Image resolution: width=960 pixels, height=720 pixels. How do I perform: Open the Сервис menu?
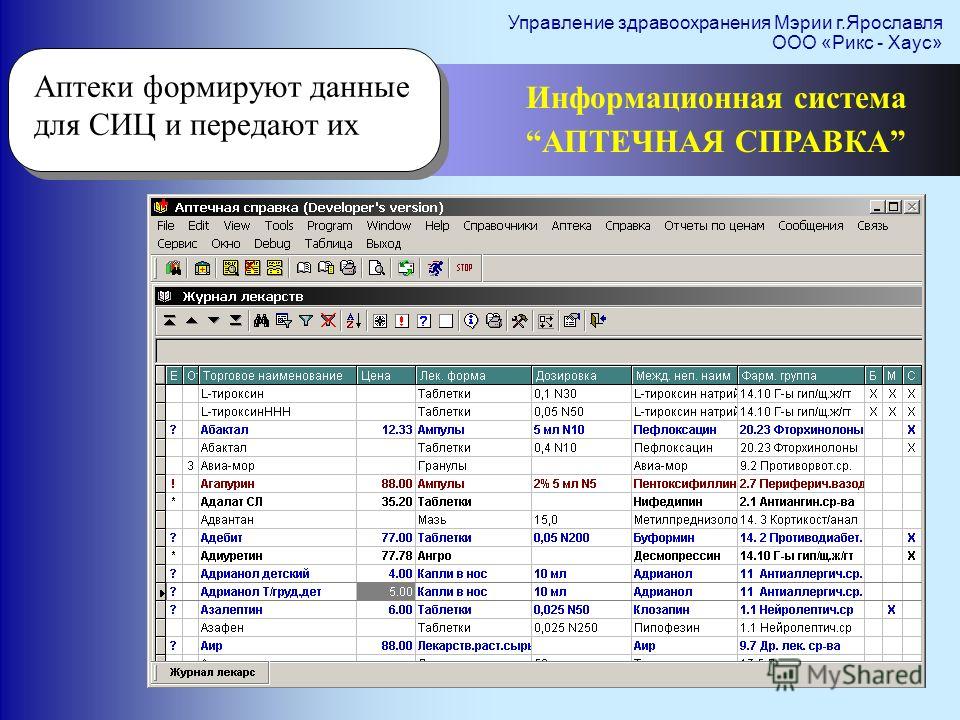tap(177, 243)
